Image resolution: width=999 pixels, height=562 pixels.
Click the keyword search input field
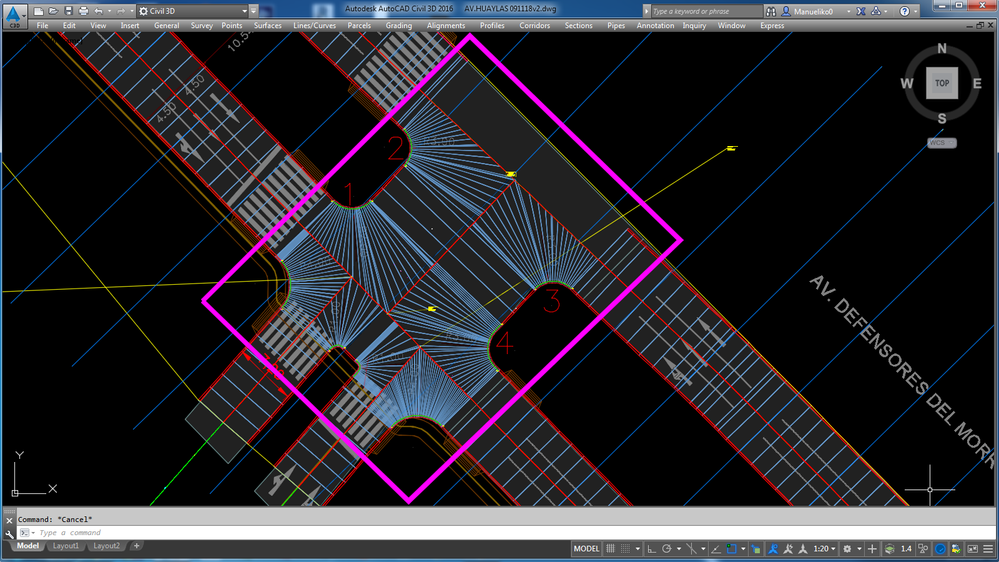click(706, 11)
